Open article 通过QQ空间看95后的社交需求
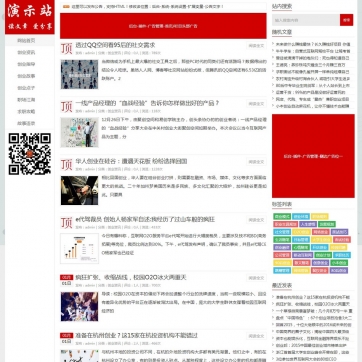The width and height of the screenshot is (362, 362). click(x=115, y=45)
